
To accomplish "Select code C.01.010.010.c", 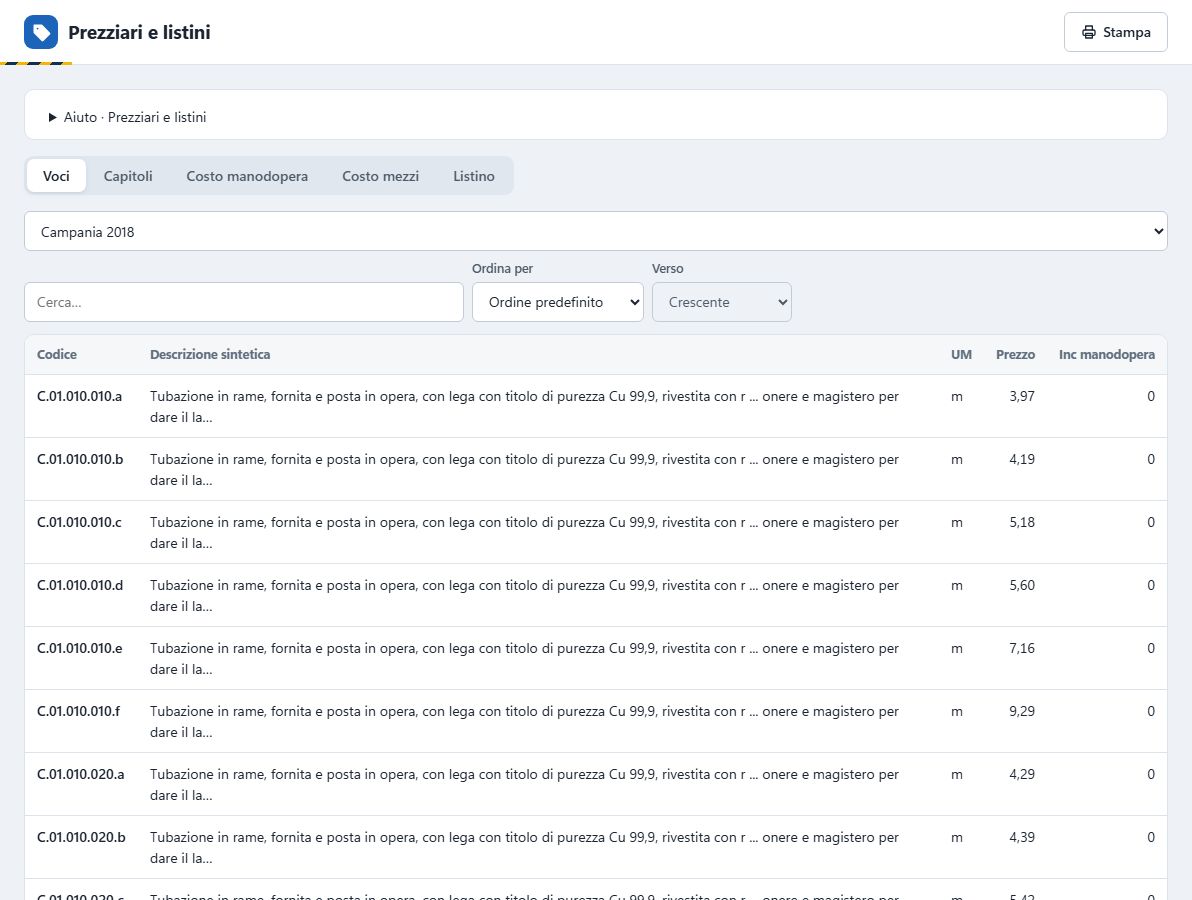I will pyautogui.click(x=79, y=522).
